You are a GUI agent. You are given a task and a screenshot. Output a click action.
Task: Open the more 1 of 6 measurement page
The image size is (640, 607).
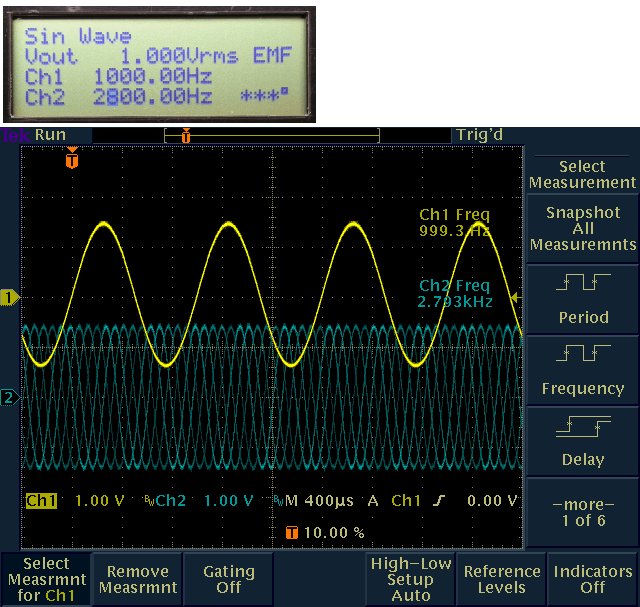[x=583, y=512]
